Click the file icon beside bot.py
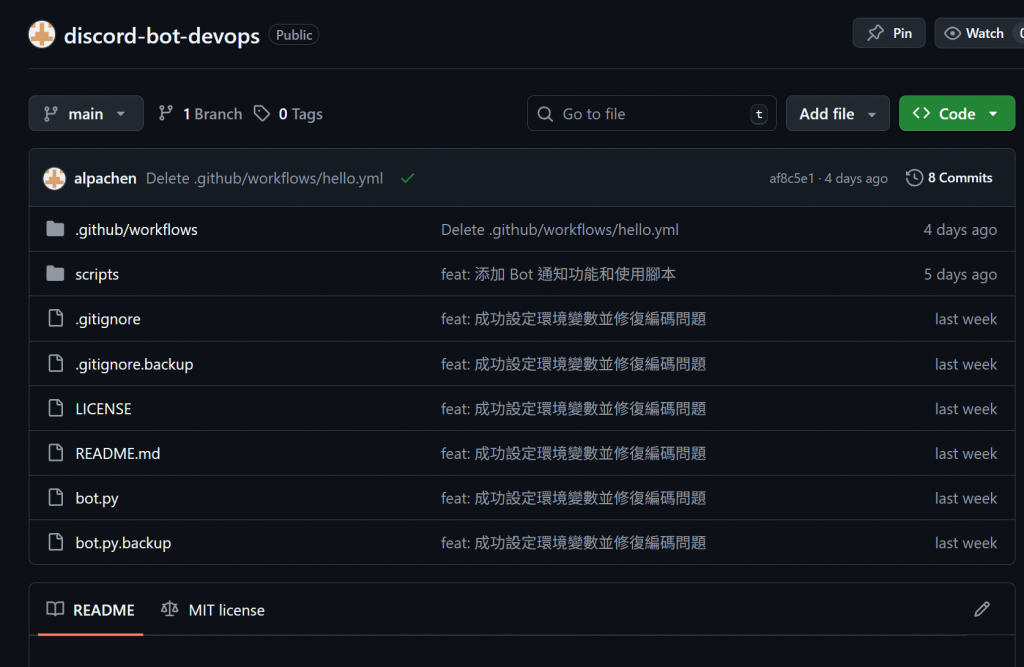The width and height of the screenshot is (1024, 667). tap(56, 497)
